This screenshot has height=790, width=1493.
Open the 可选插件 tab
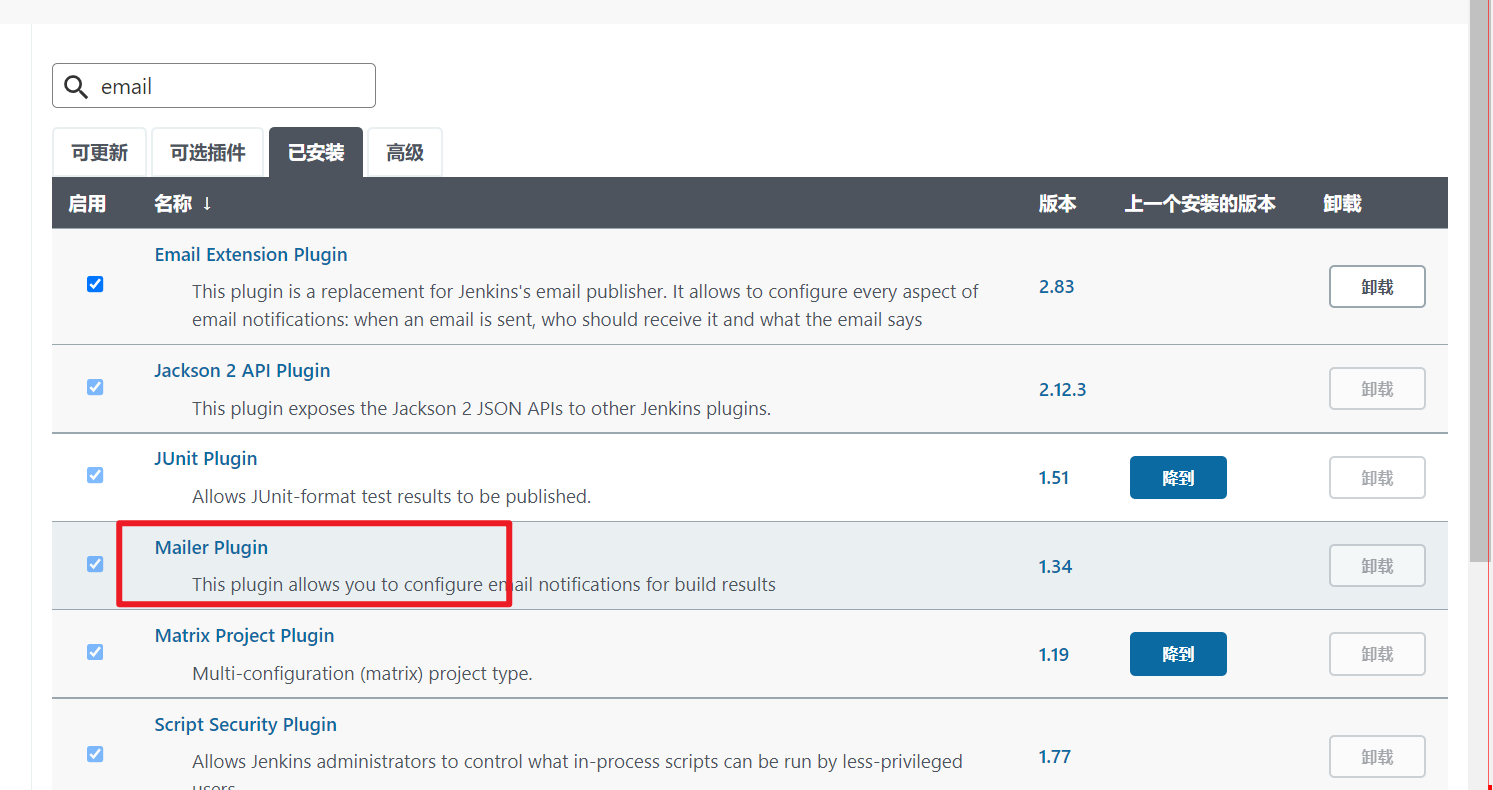tap(207, 153)
